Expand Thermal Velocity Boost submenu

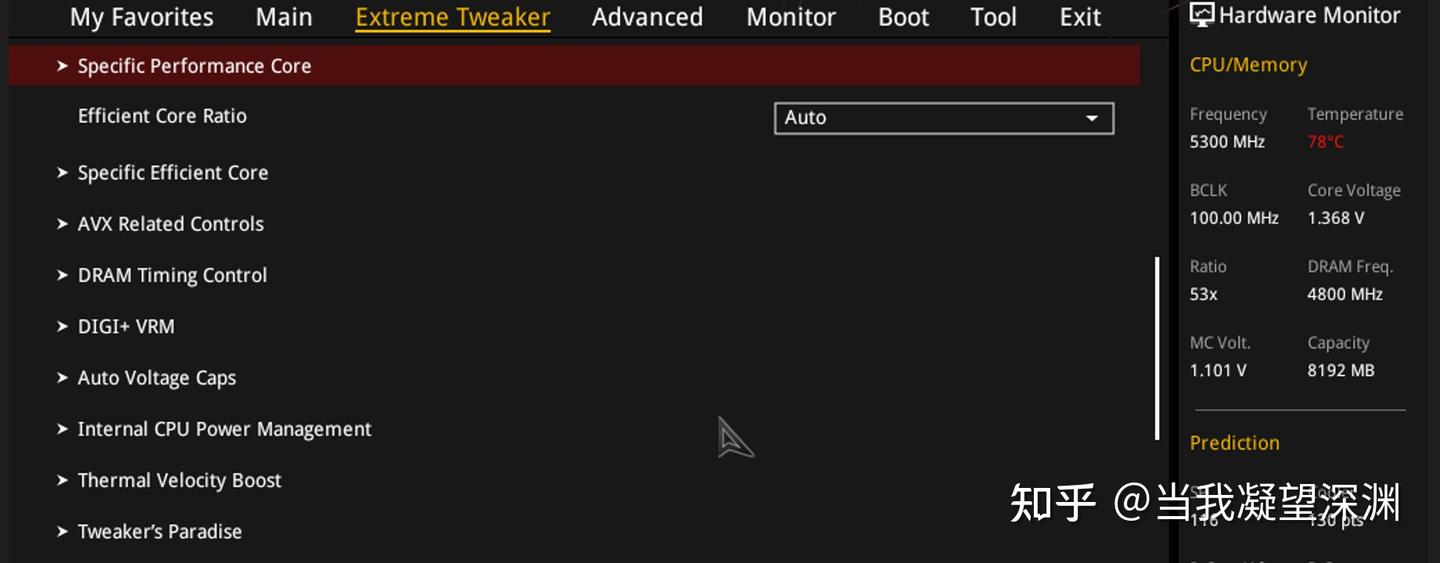(179, 480)
